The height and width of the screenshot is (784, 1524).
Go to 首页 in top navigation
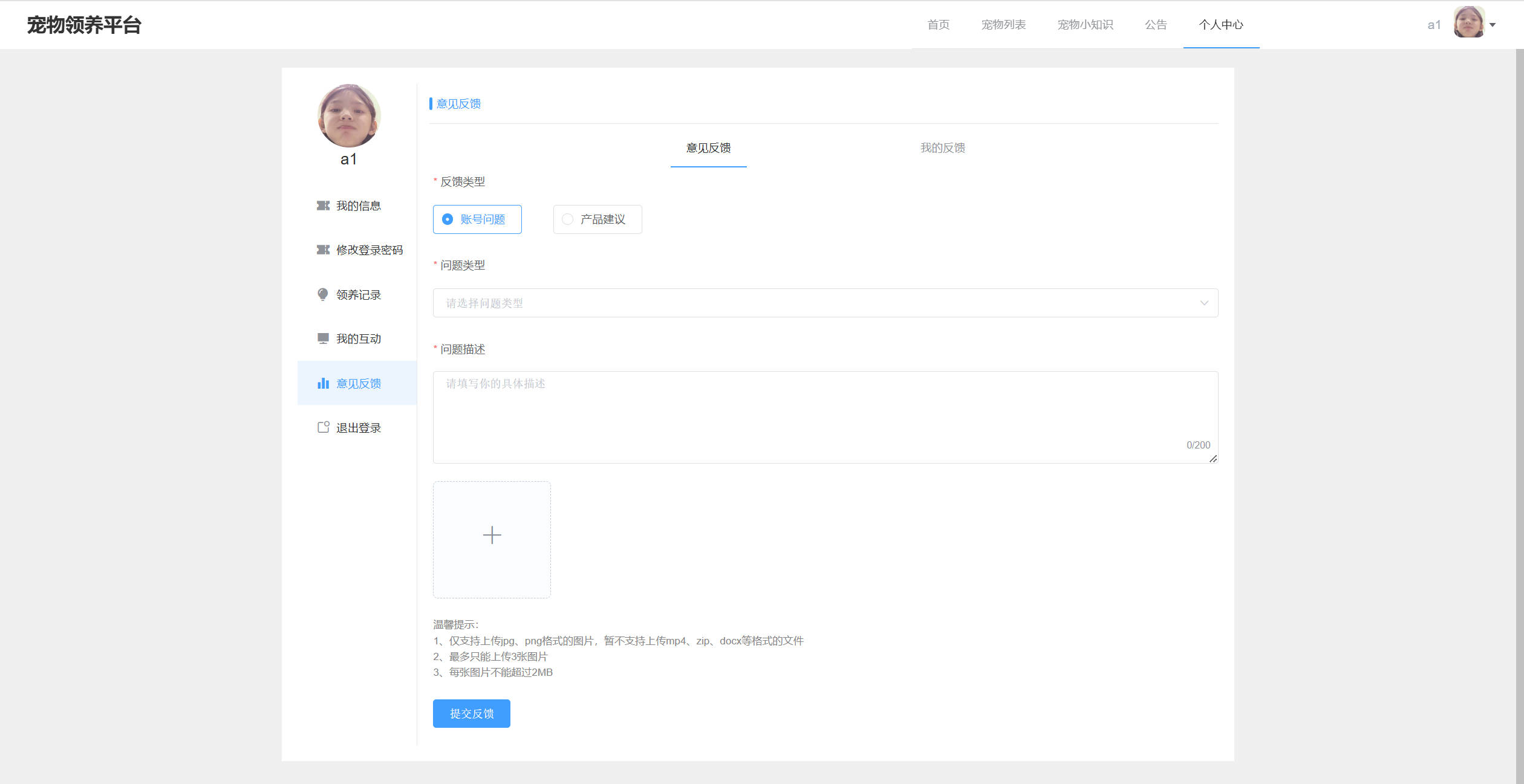pos(939,25)
